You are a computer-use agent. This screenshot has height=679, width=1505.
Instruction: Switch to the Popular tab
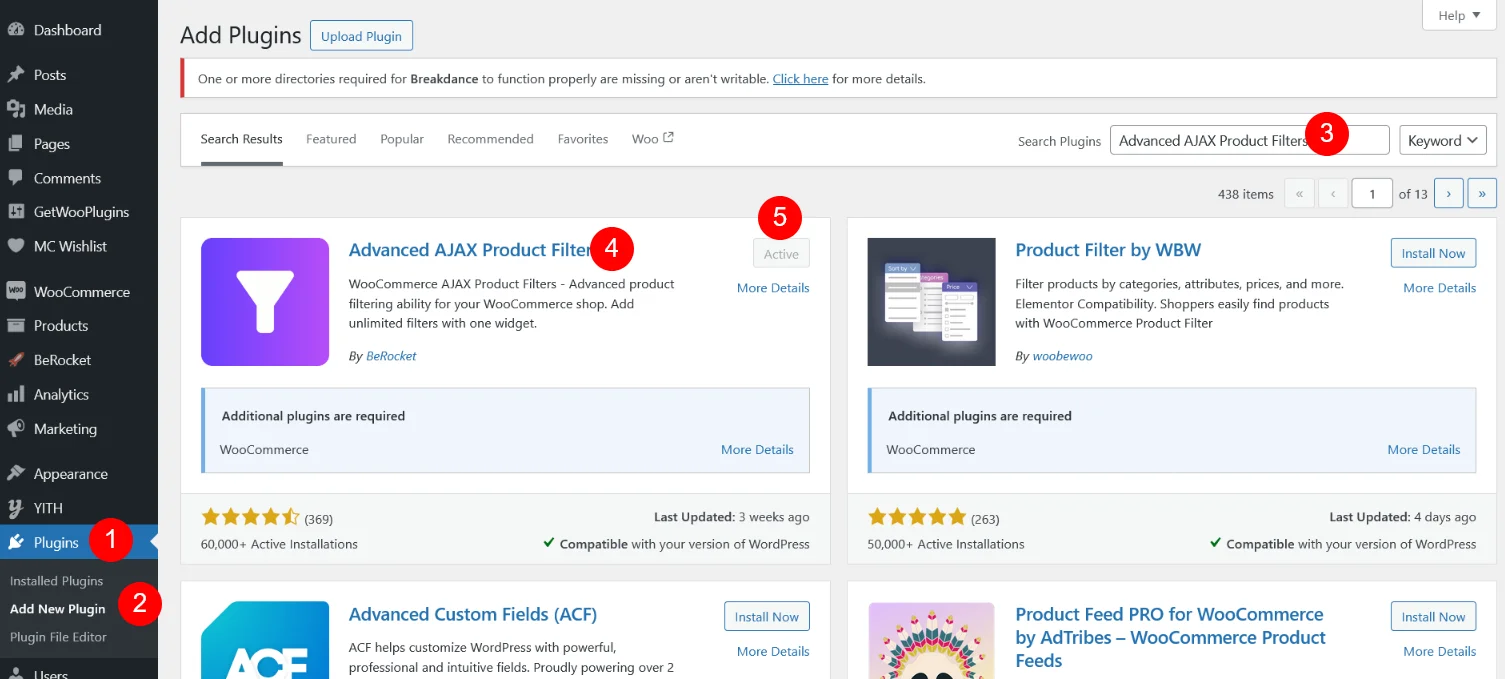point(402,139)
